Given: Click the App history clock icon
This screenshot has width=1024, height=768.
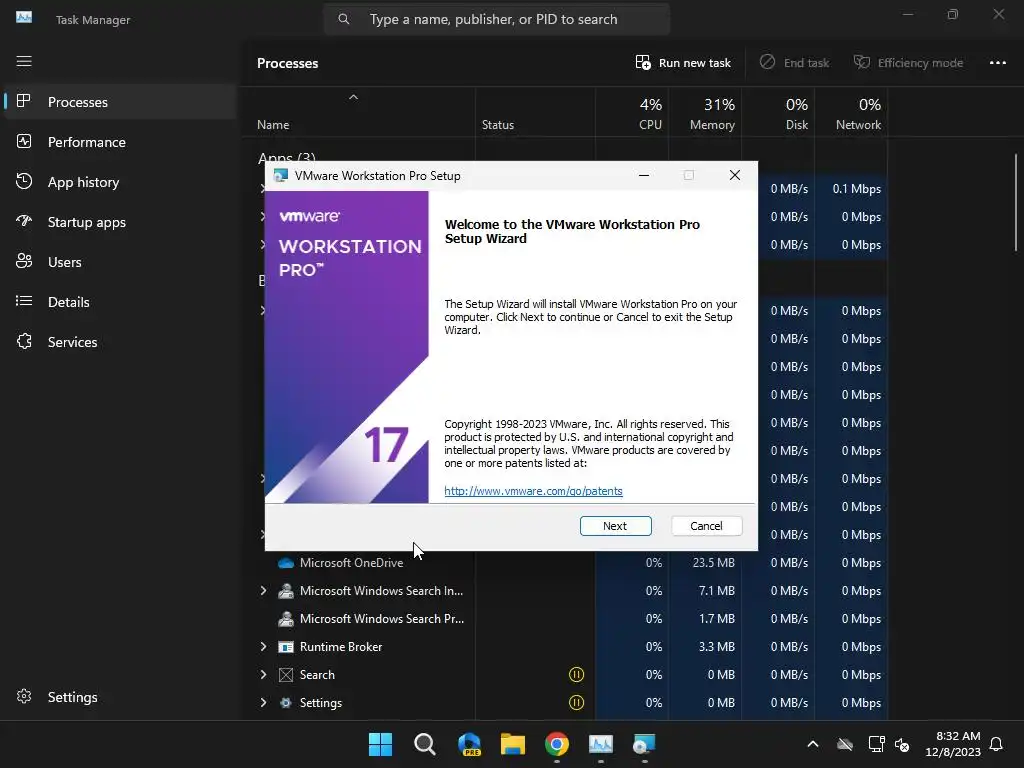Looking at the screenshot, I should tap(24, 181).
